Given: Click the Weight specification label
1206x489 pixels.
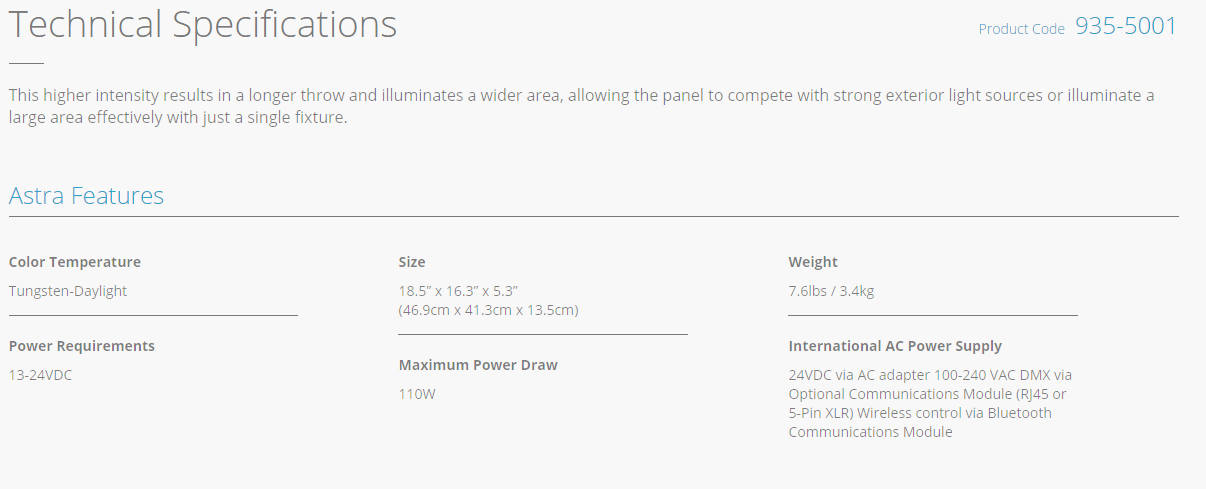Looking at the screenshot, I should pyautogui.click(x=813, y=262).
